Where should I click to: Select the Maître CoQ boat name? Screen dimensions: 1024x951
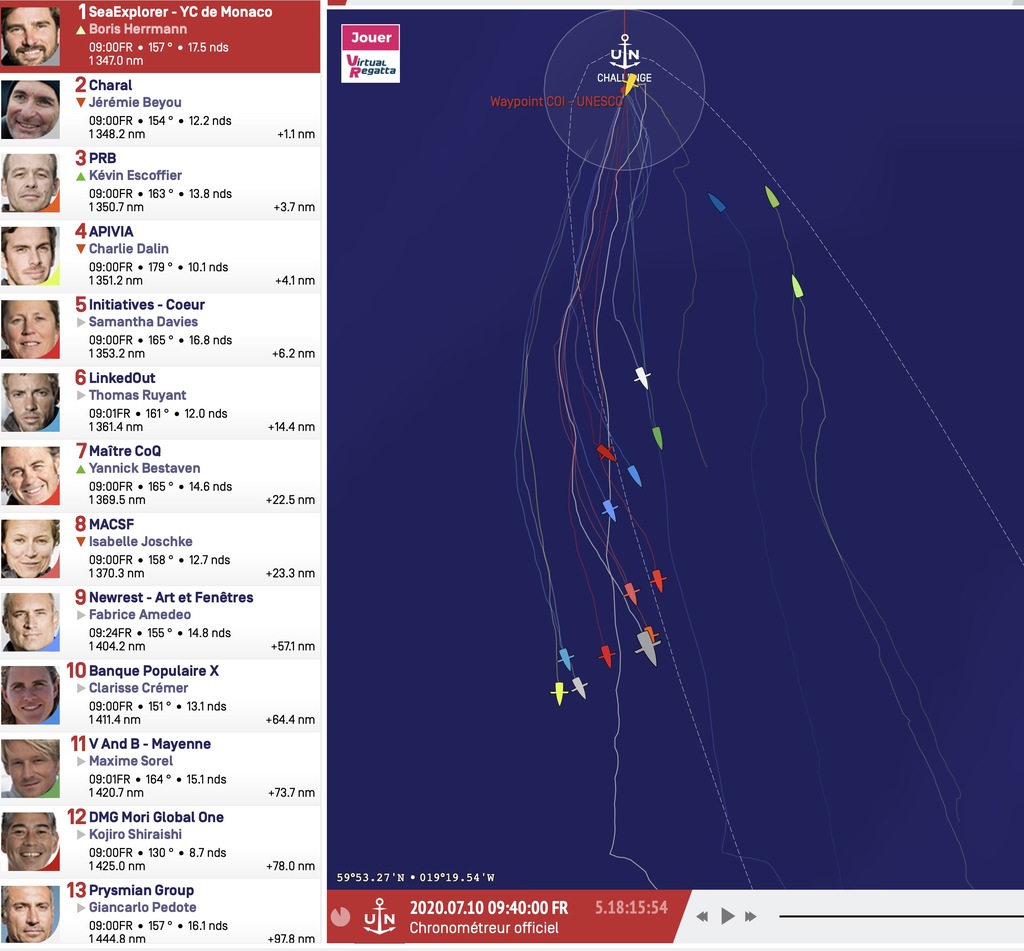pyautogui.click(x=125, y=451)
